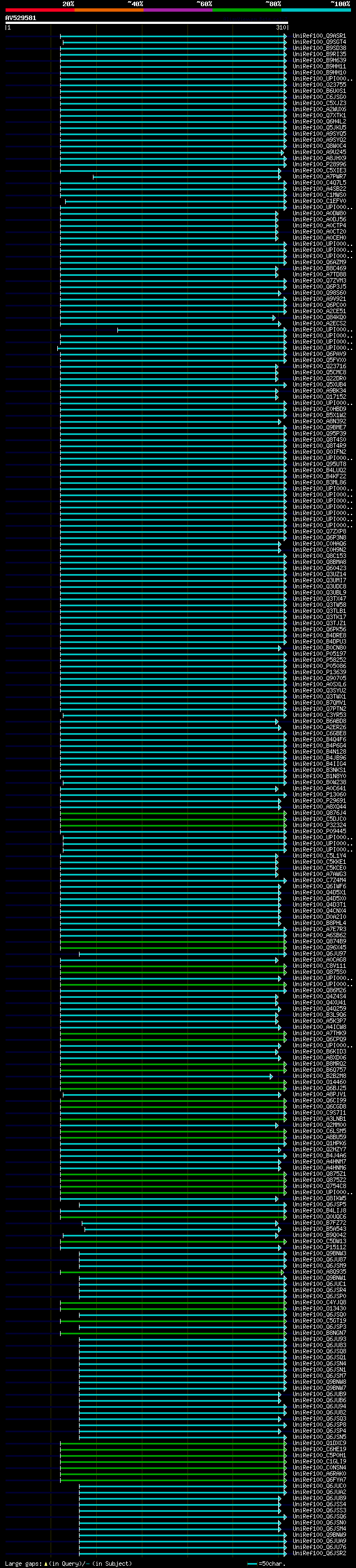356x1568 pixels.
Task: Click the UniRef100_Q84KQ0 hit label
Action: (x=319, y=318)
